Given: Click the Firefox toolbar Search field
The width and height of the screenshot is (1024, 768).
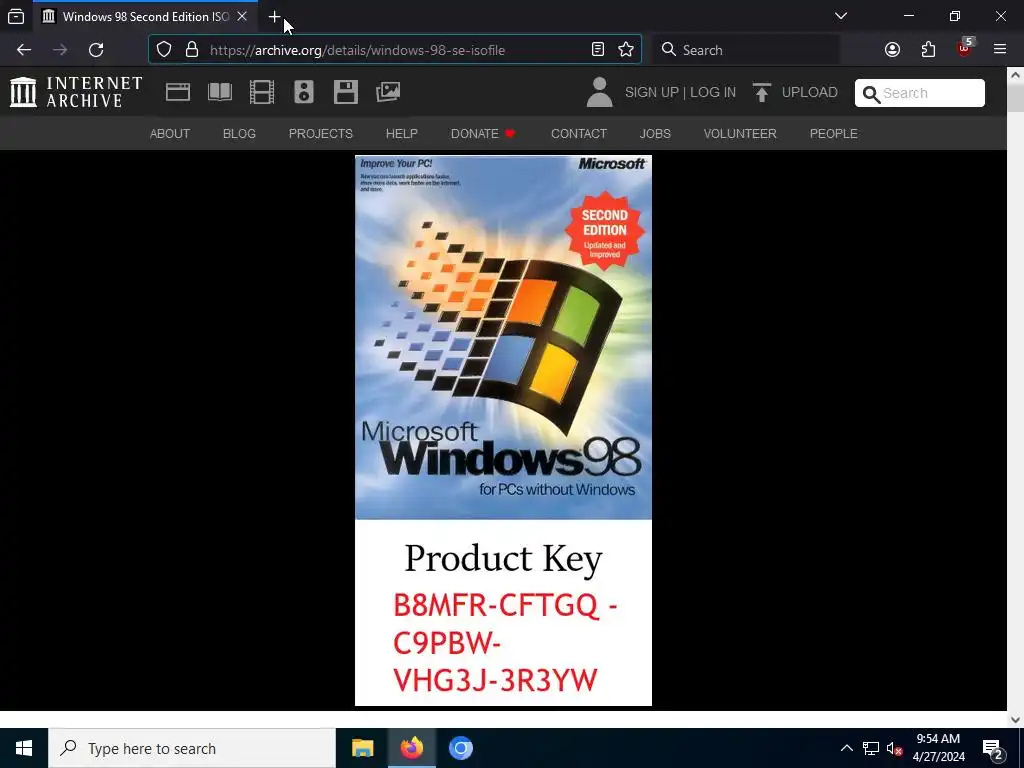Looking at the screenshot, I should pyautogui.click(x=746, y=50).
